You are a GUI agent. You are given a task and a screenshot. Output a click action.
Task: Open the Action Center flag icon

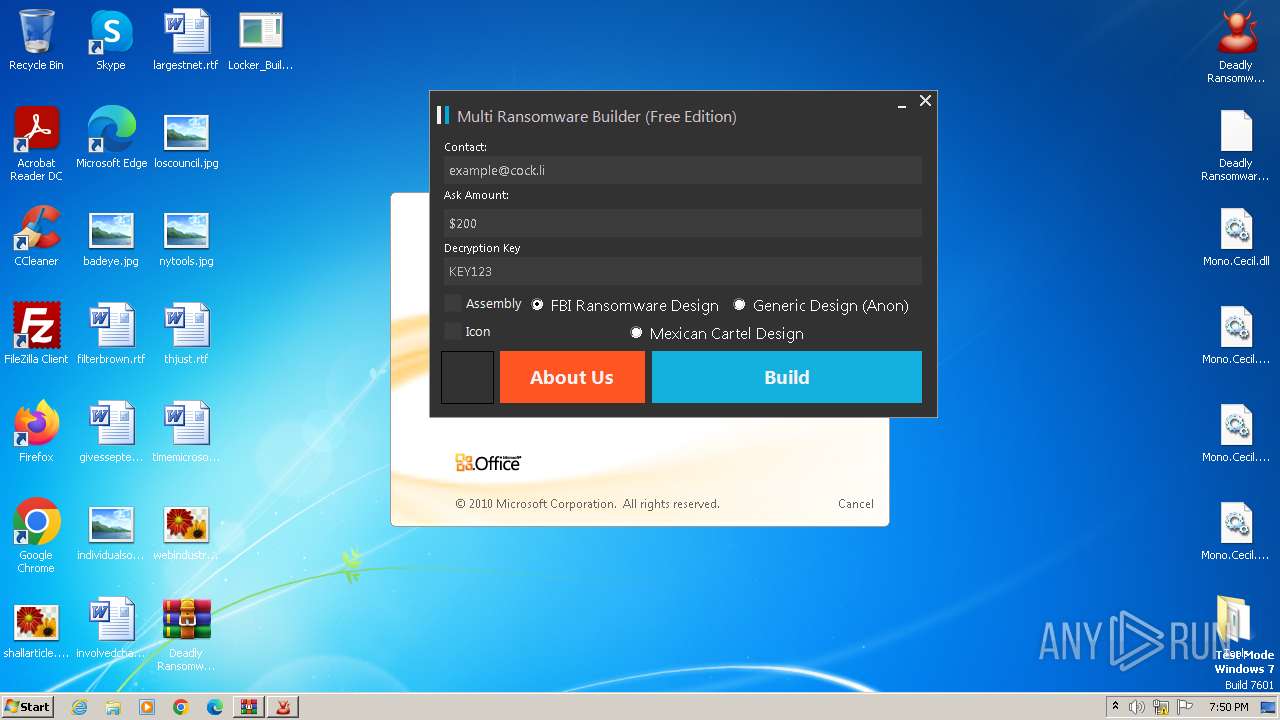tap(1185, 707)
